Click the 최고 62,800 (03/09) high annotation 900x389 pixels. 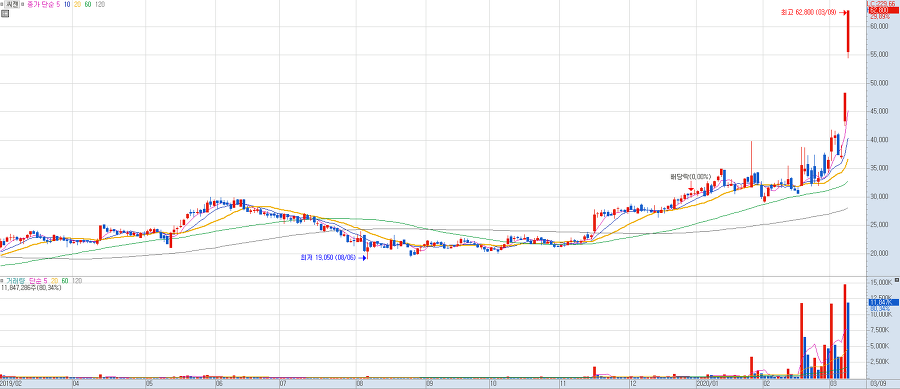click(x=808, y=12)
